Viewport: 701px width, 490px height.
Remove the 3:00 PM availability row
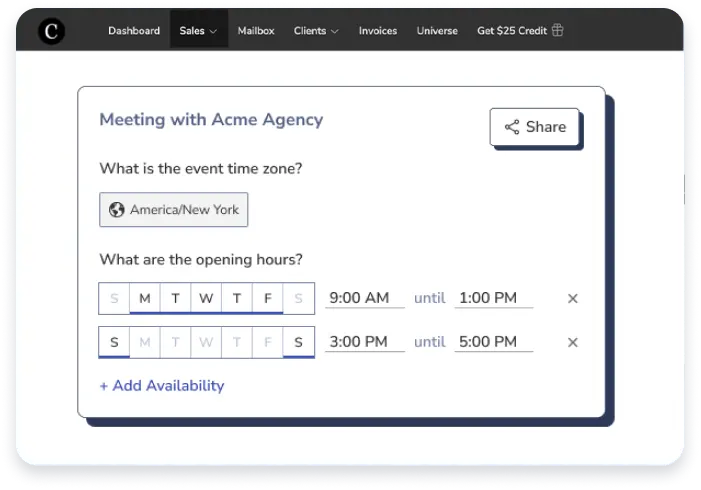pos(573,342)
